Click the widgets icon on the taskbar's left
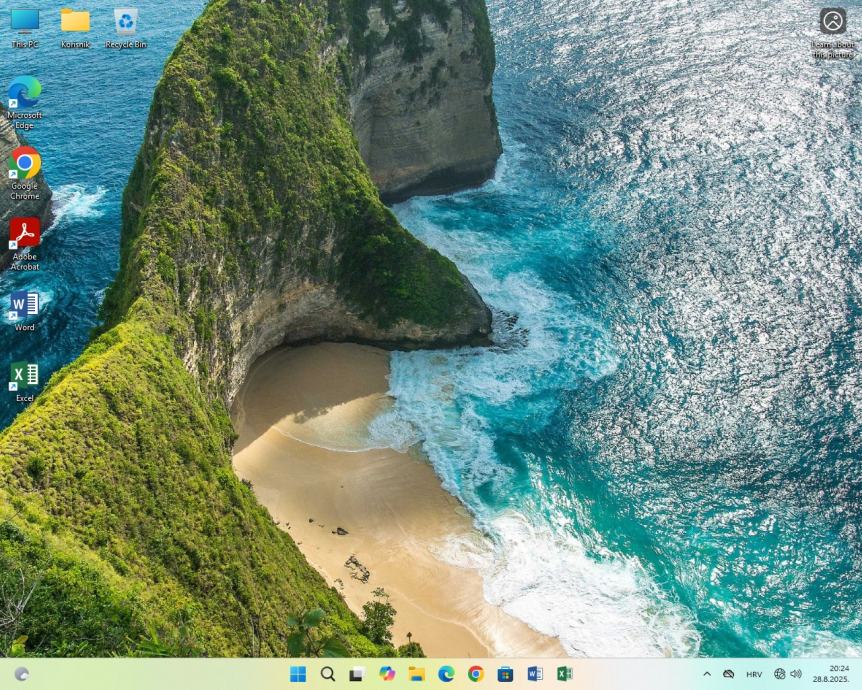Viewport: 862px width, 690px height. tap(21, 674)
